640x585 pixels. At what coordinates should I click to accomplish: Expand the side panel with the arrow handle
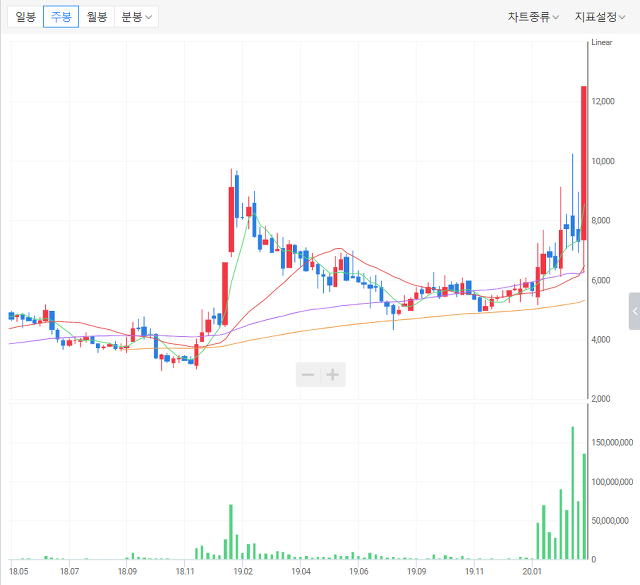point(635,311)
